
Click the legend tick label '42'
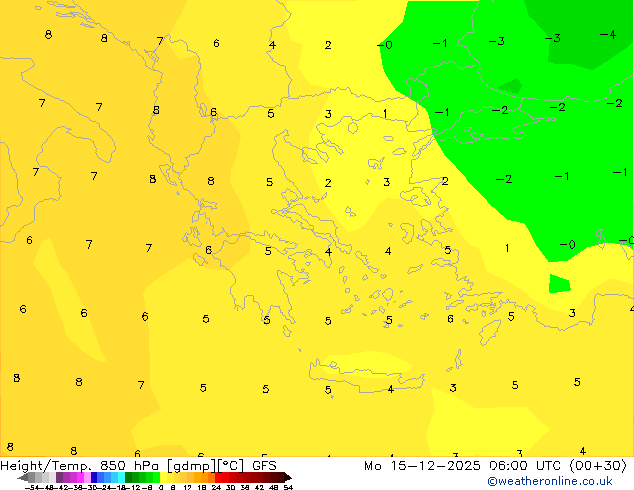pyautogui.click(x=259, y=487)
